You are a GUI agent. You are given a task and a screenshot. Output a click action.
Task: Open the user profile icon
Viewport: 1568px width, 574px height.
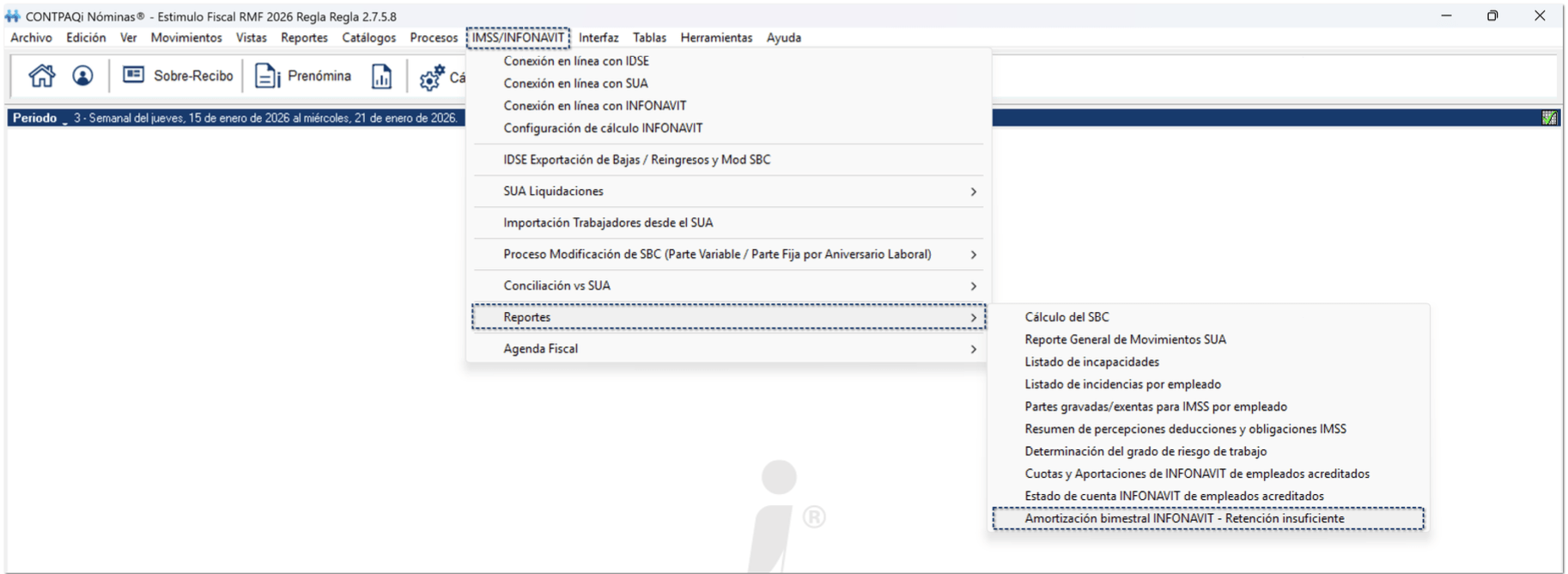[82, 76]
